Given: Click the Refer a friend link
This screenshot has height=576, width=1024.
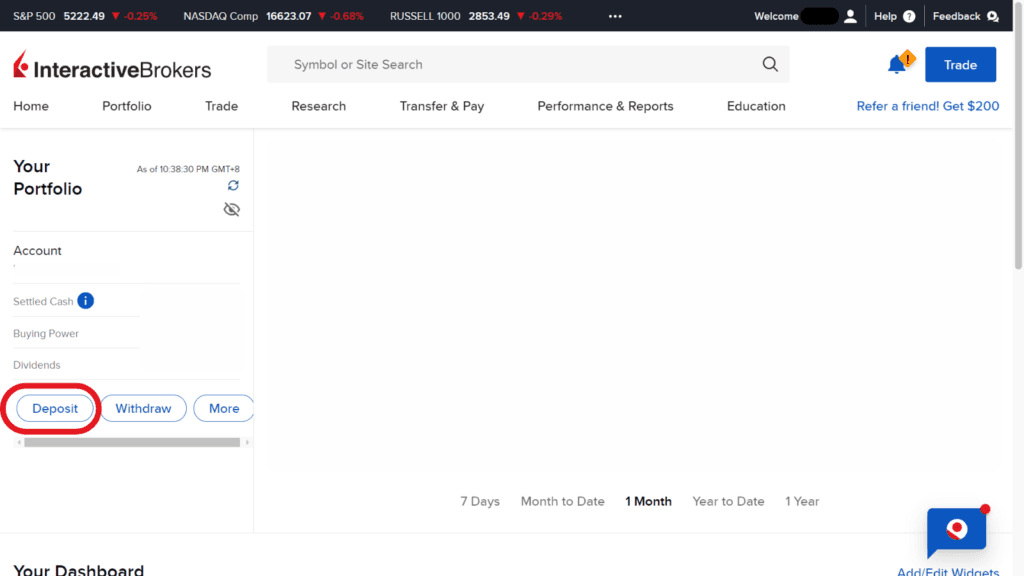Looking at the screenshot, I should click(x=927, y=106).
